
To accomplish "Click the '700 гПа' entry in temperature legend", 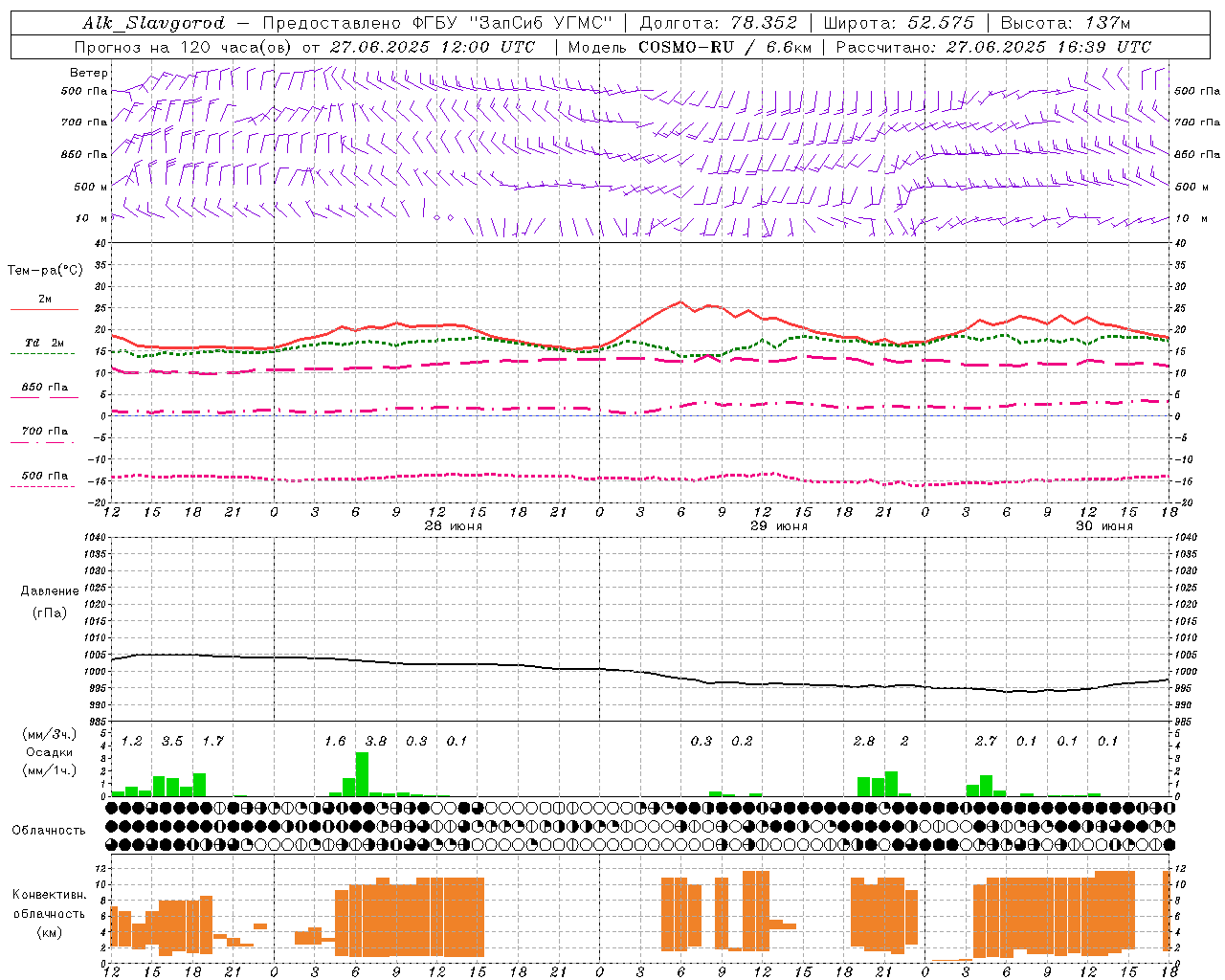I will click(45, 432).
